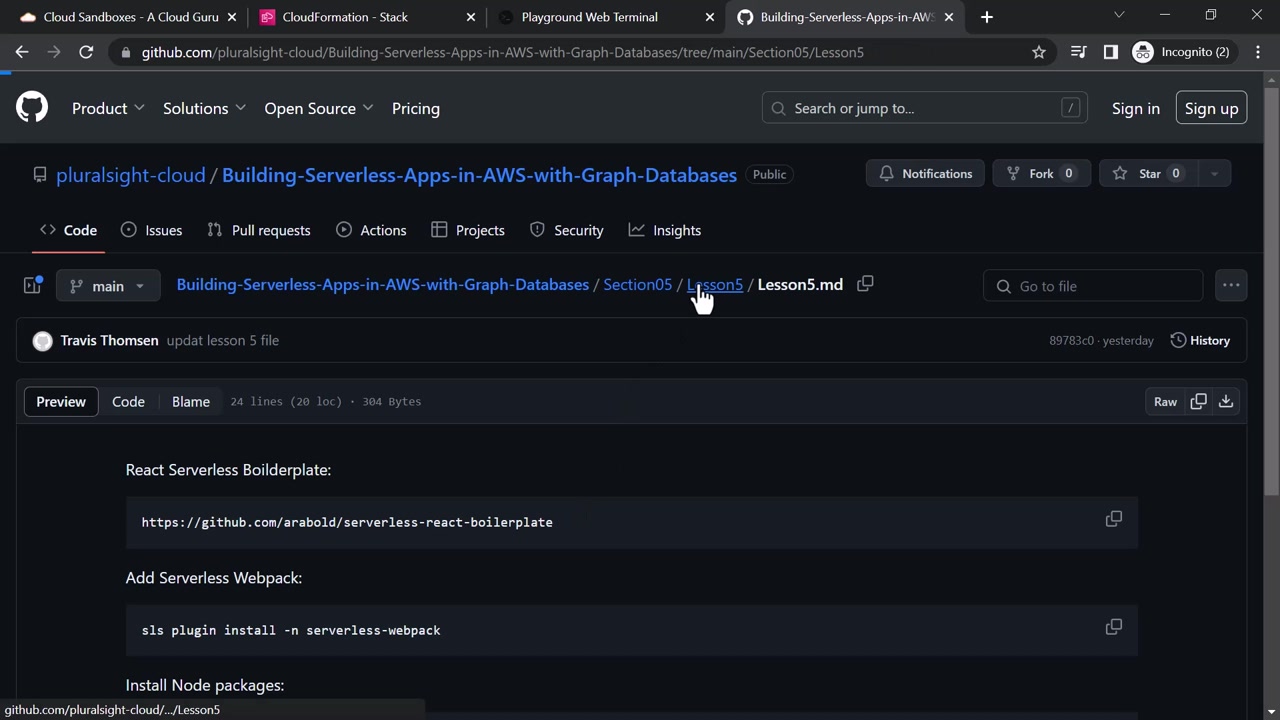
Task: Copy the serverless-react-boilerplate URL code block
Action: click(1113, 519)
